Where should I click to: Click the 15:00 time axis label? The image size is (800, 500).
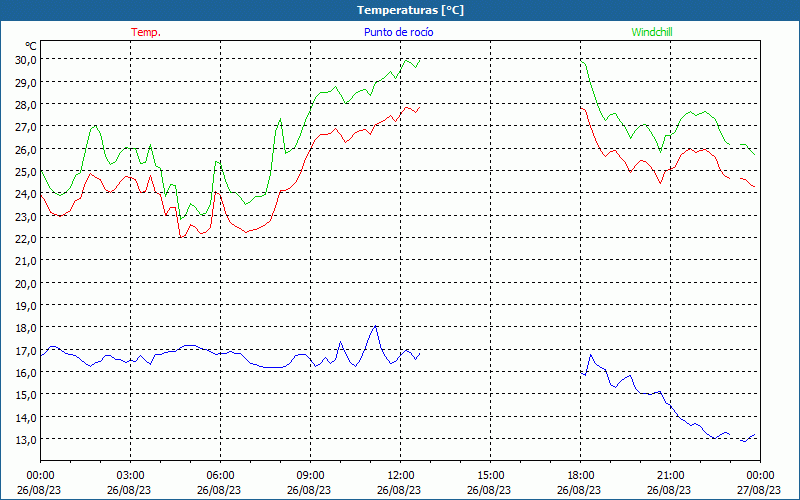[490, 476]
